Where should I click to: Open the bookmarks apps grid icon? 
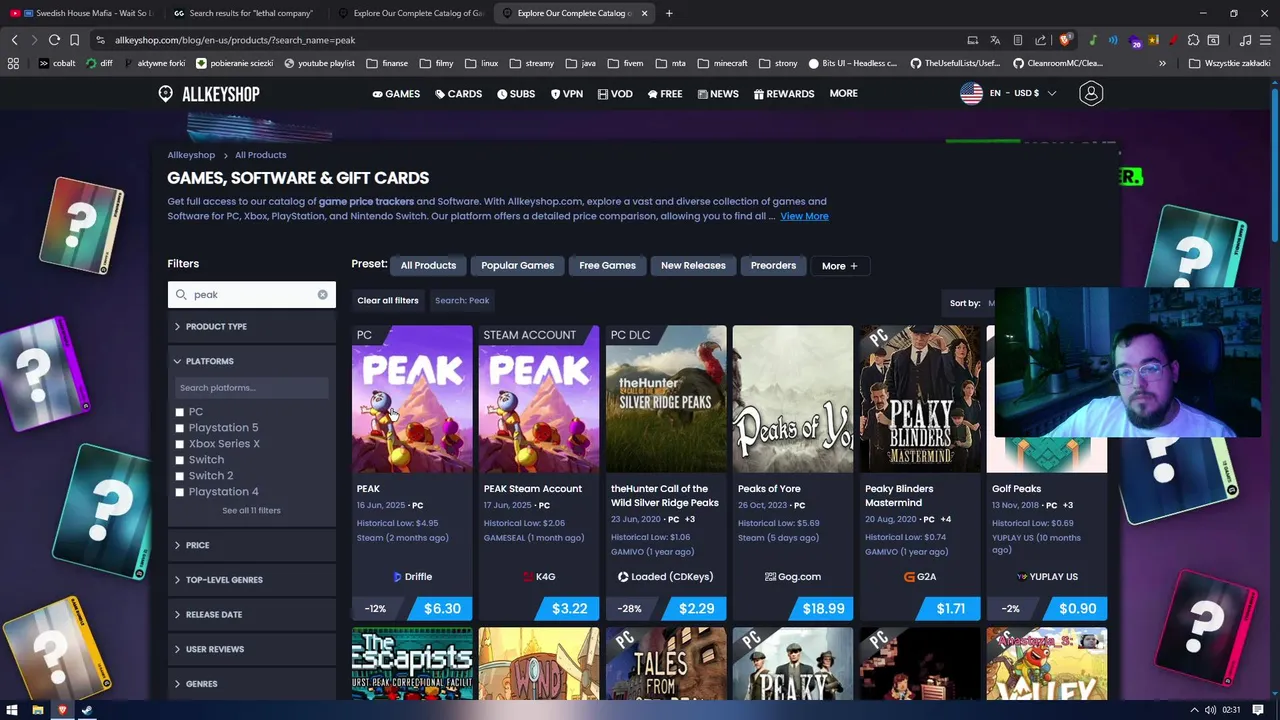(13, 63)
